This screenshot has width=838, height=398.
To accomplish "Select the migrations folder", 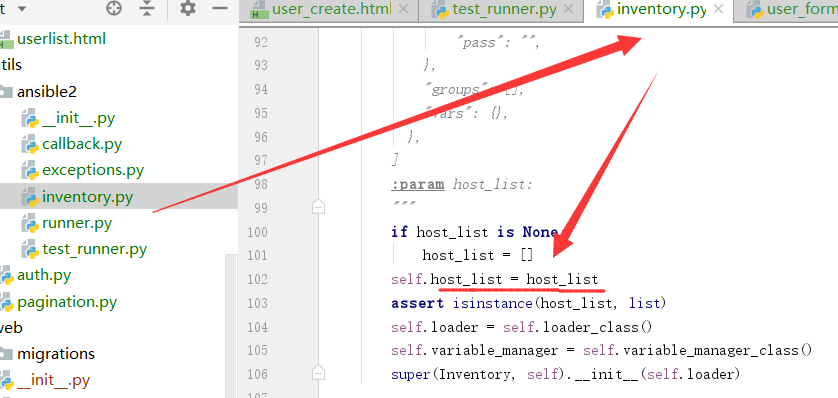I will (56, 354).
